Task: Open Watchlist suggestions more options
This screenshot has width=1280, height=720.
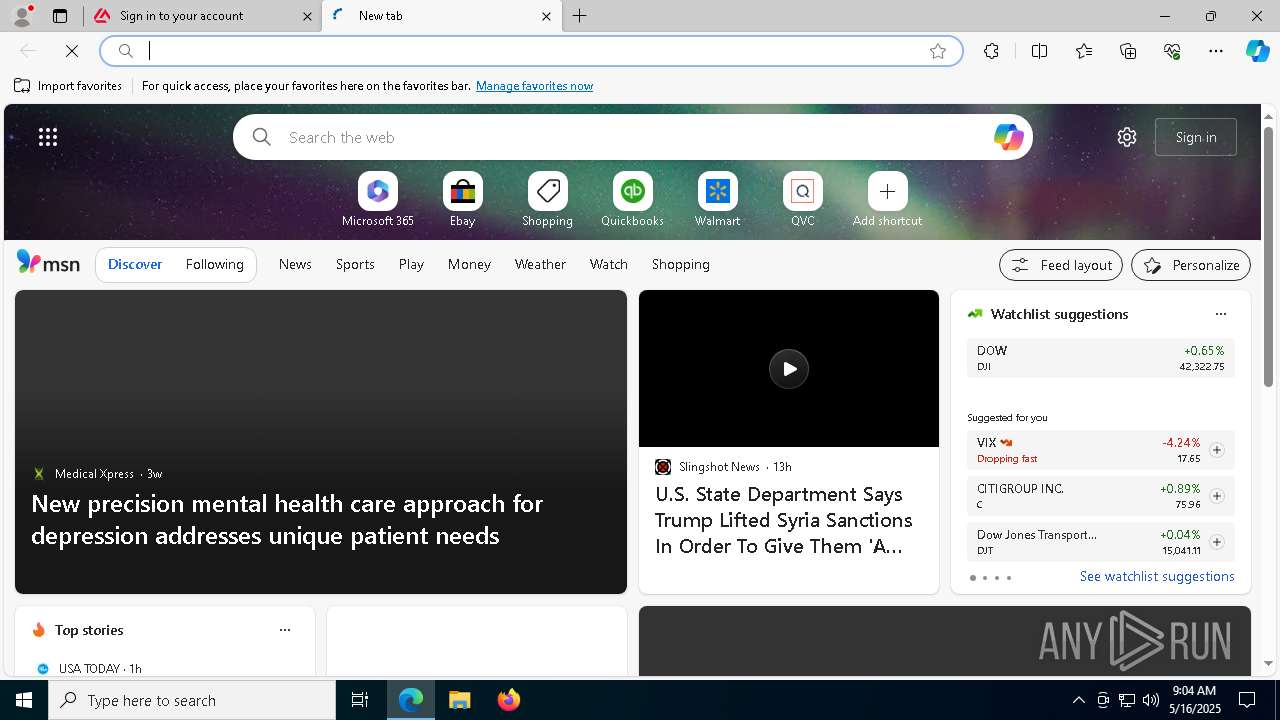Action: (1221, 314)
